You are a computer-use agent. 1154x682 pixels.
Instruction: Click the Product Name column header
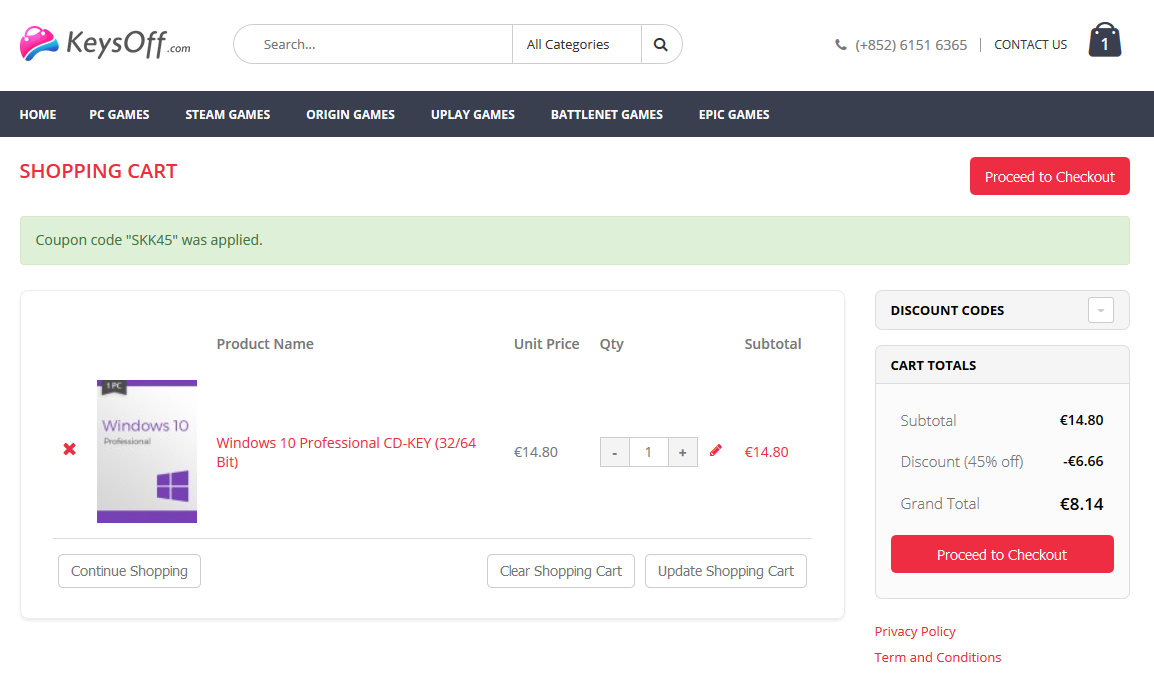tap(265, 344)
